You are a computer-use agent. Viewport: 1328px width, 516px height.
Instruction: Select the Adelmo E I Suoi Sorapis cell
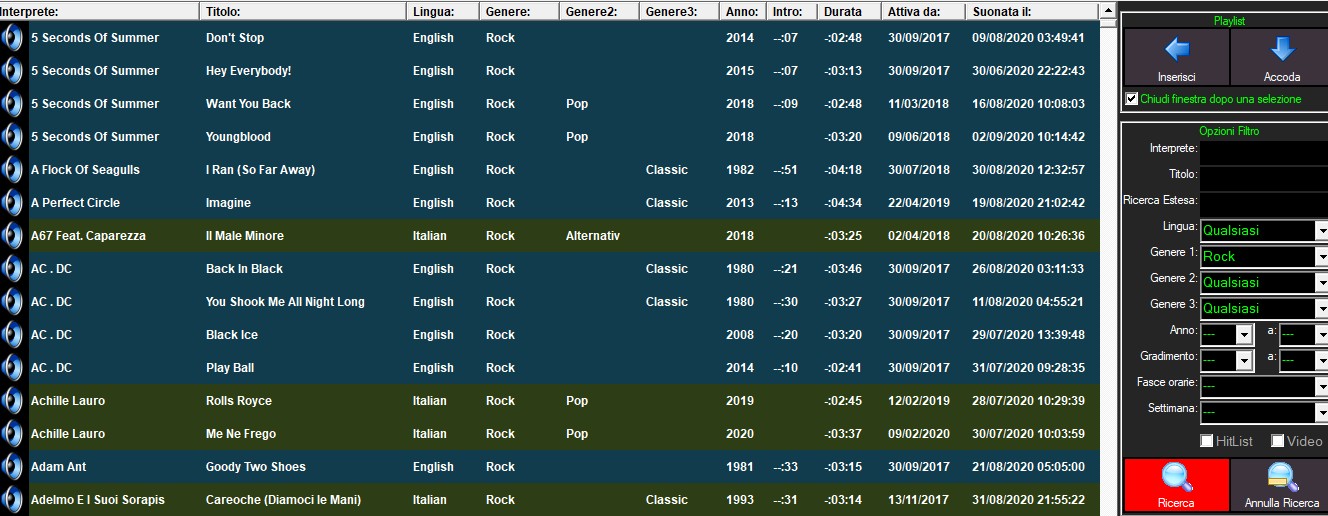coord(98,500)
